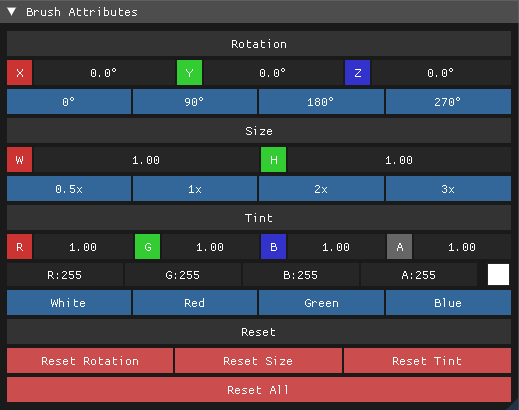Viewport: 519px width, 410px height.
Task: Select the Z rotation value field
Action: pos(441,73)
